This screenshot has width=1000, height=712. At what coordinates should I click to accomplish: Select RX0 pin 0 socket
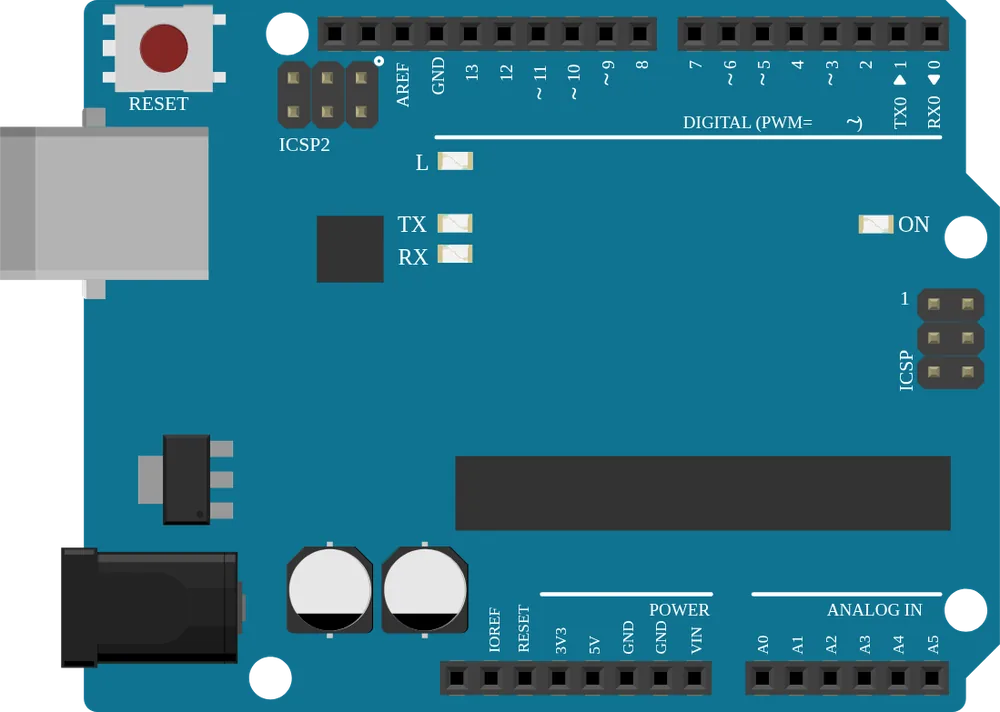click(932, 33)
